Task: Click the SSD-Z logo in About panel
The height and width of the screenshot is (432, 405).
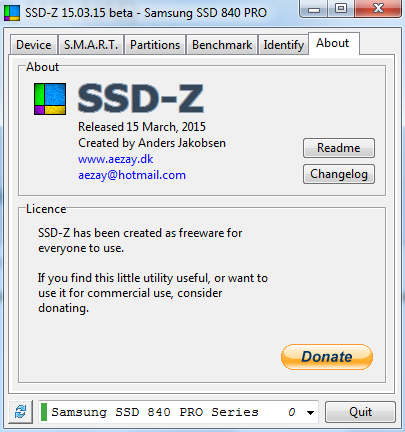Action: pyautogui.click(x=50, y=99)
